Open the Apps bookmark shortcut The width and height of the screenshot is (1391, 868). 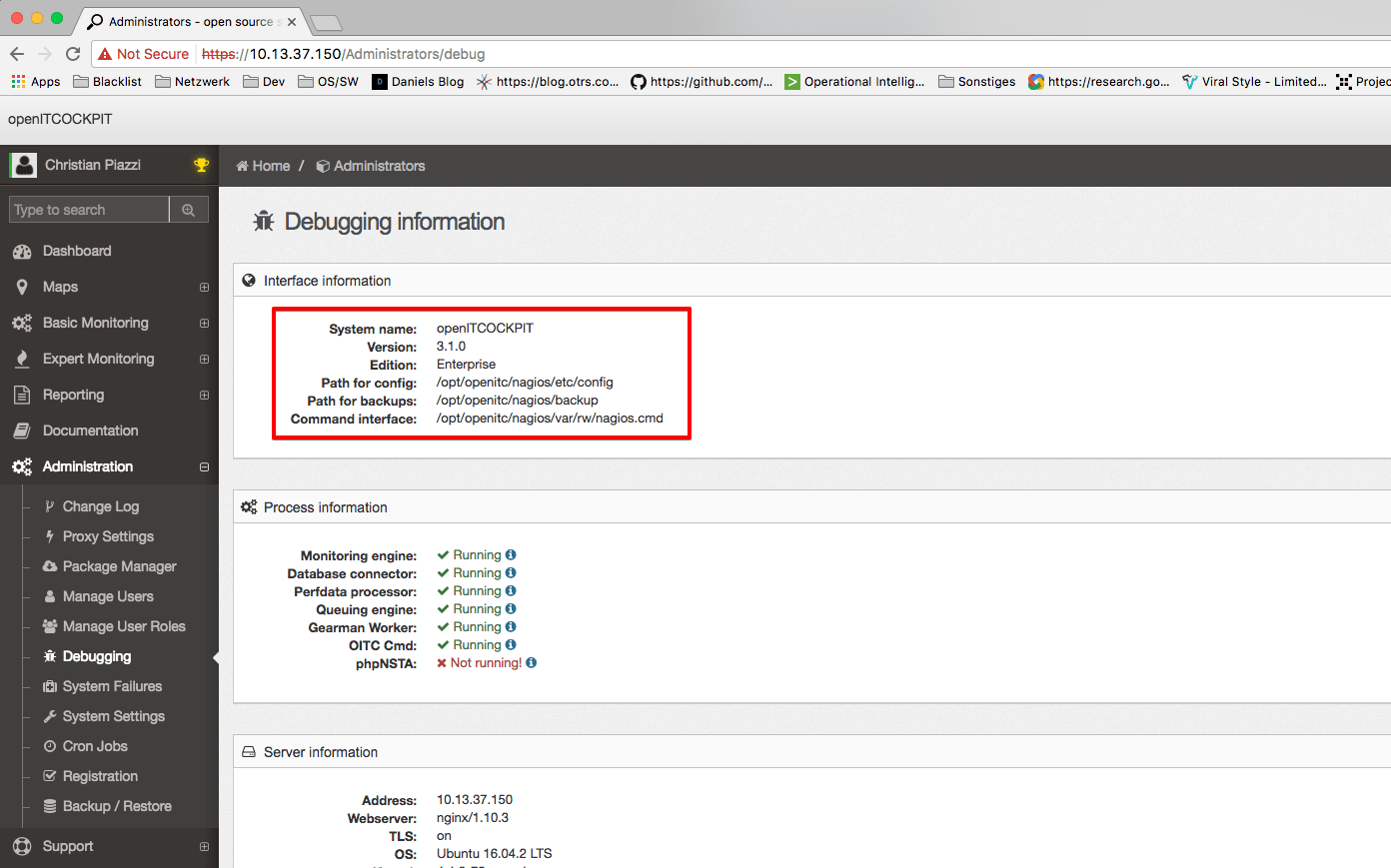[x=36, y=82]
